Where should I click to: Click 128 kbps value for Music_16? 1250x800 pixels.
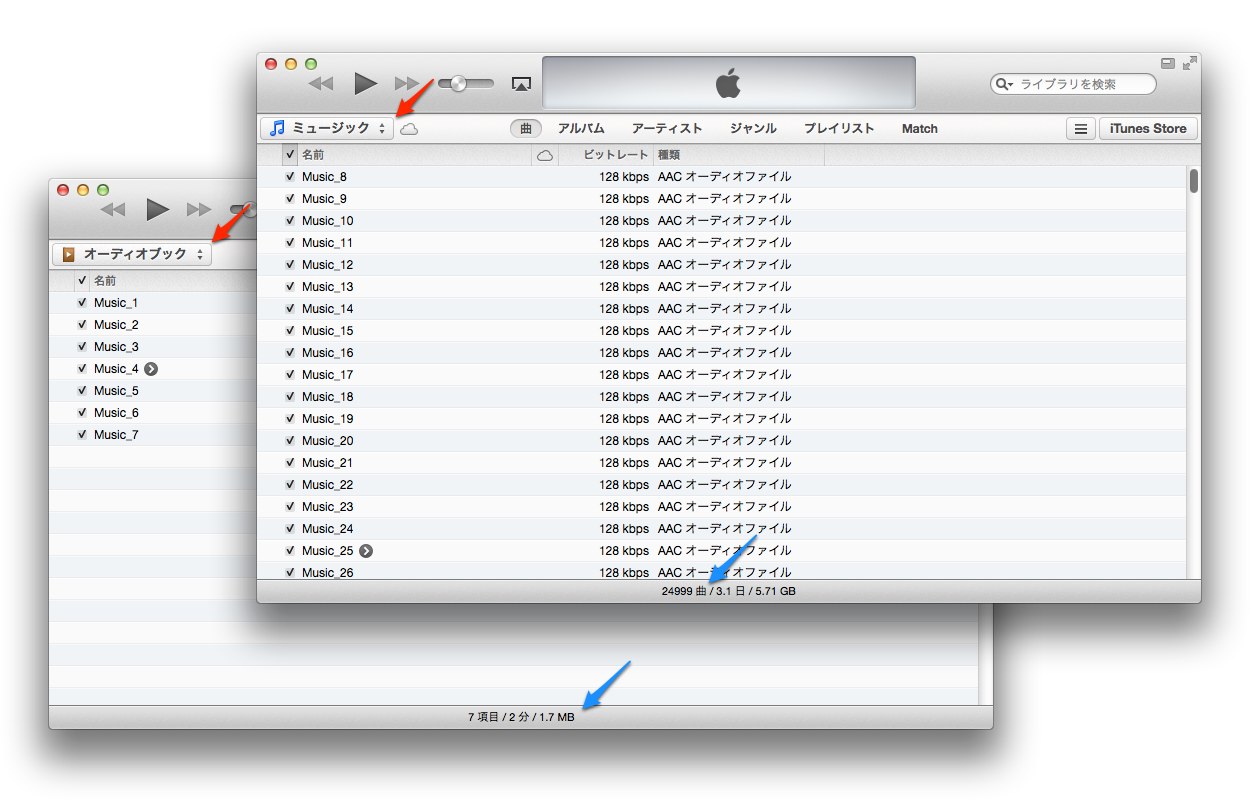(x=624, y=353)
